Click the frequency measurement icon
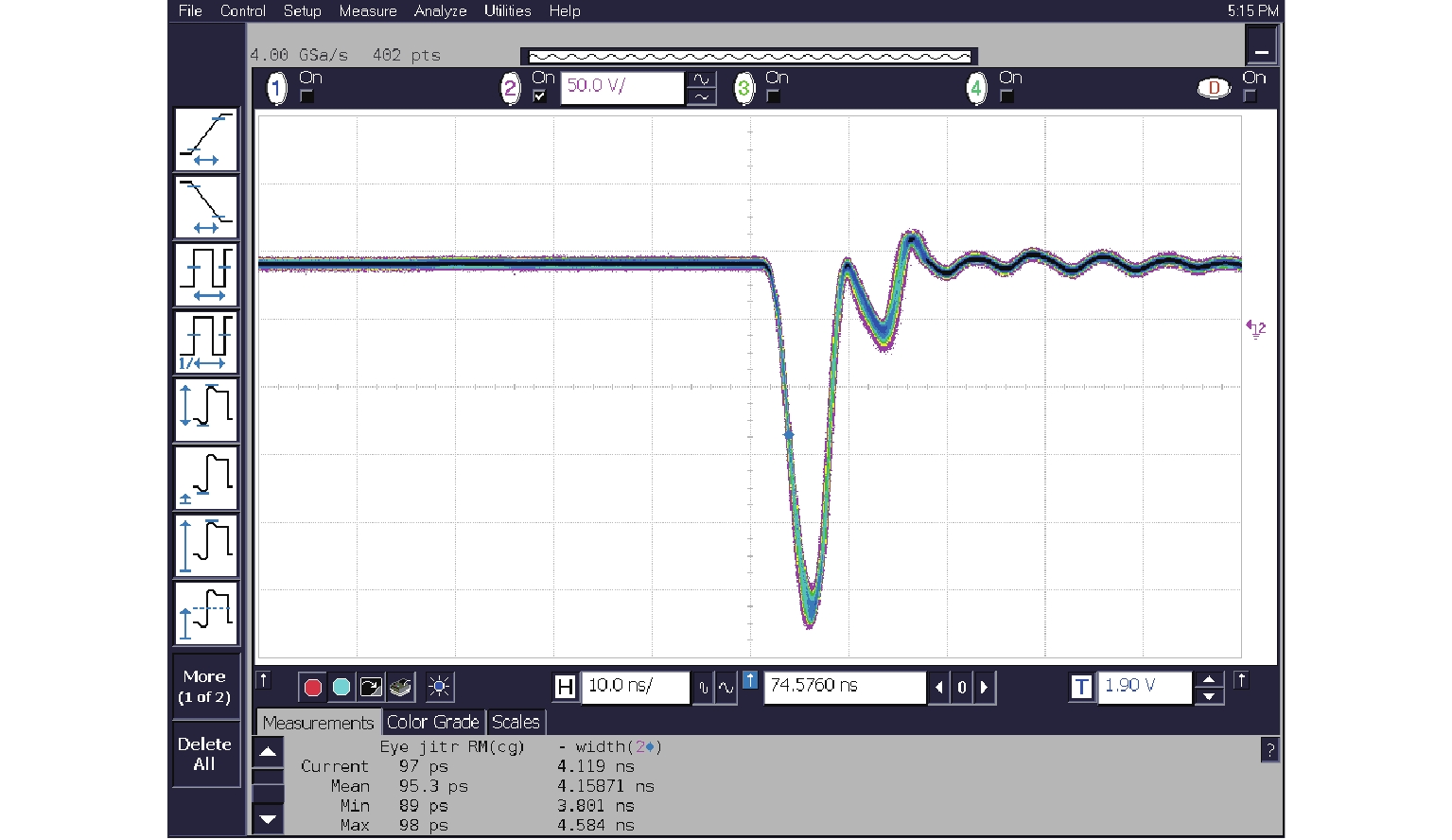1452x840 pixels. coord(206,342)
